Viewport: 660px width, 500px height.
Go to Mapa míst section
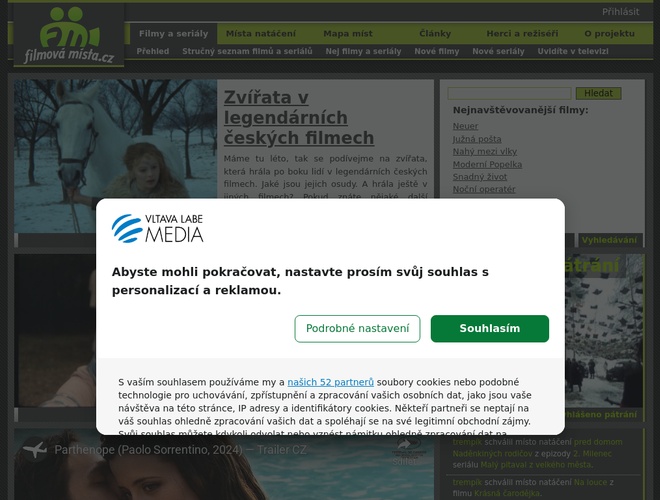point(348,34)
